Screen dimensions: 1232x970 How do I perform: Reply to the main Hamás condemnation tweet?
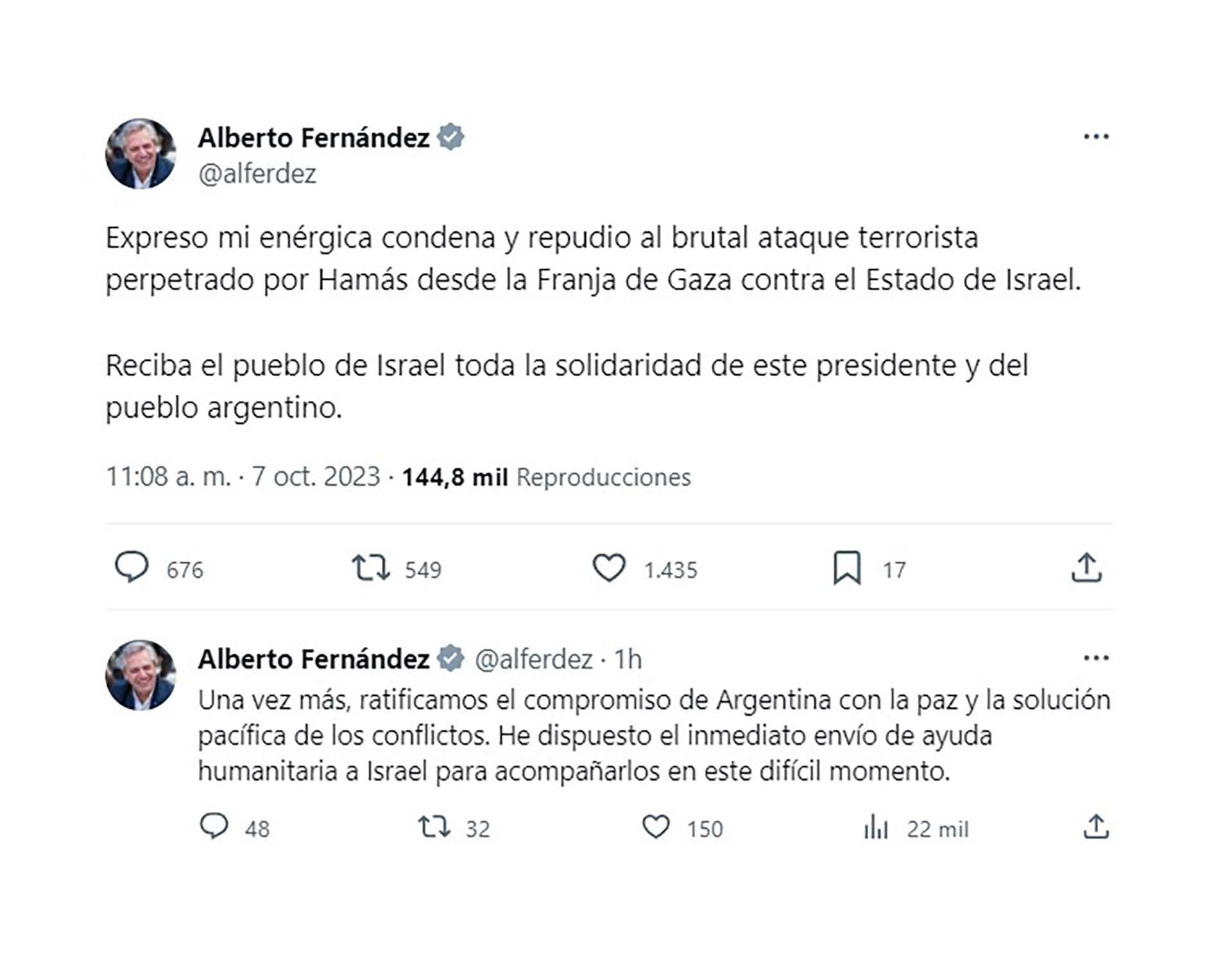point(132,567)
